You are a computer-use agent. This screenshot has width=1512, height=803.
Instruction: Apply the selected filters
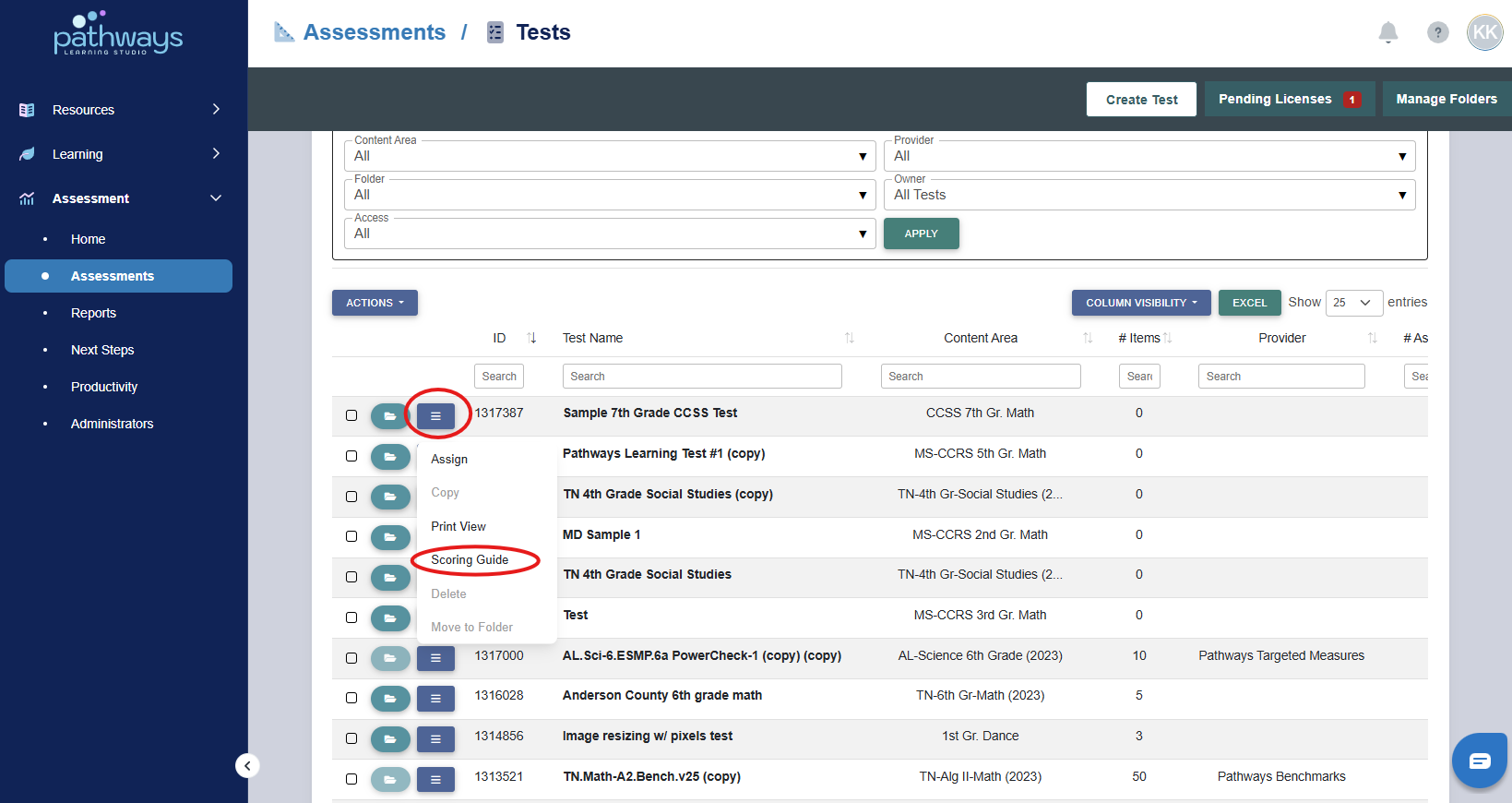coord(921,234)
